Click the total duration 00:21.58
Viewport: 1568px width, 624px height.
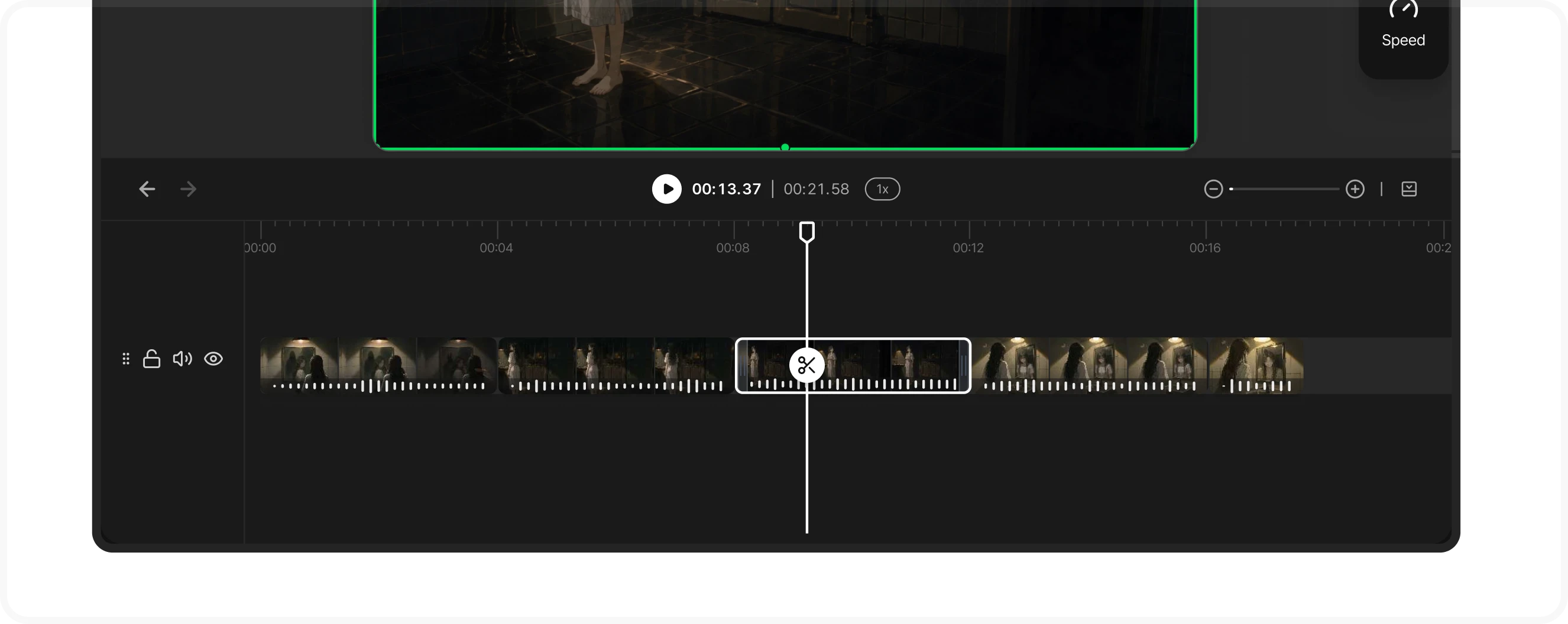coord(817,189)
